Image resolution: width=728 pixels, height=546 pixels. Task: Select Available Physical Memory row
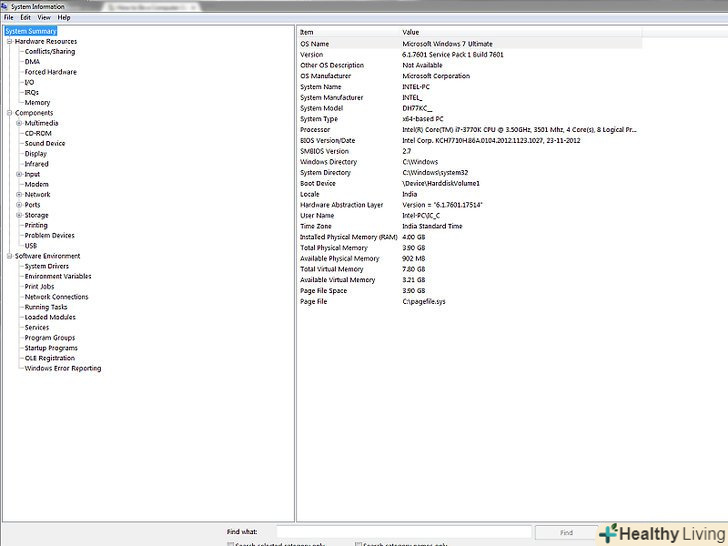point(469,258)
